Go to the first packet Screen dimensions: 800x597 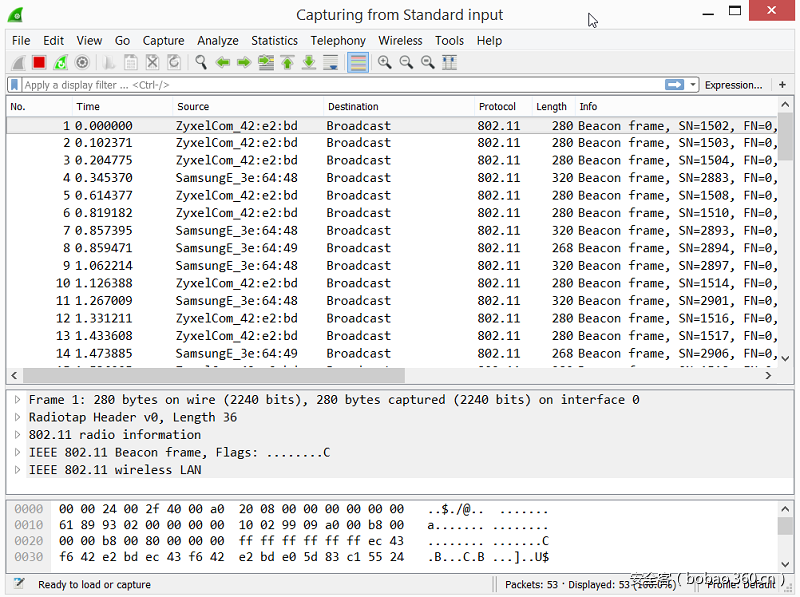[287, 63]
